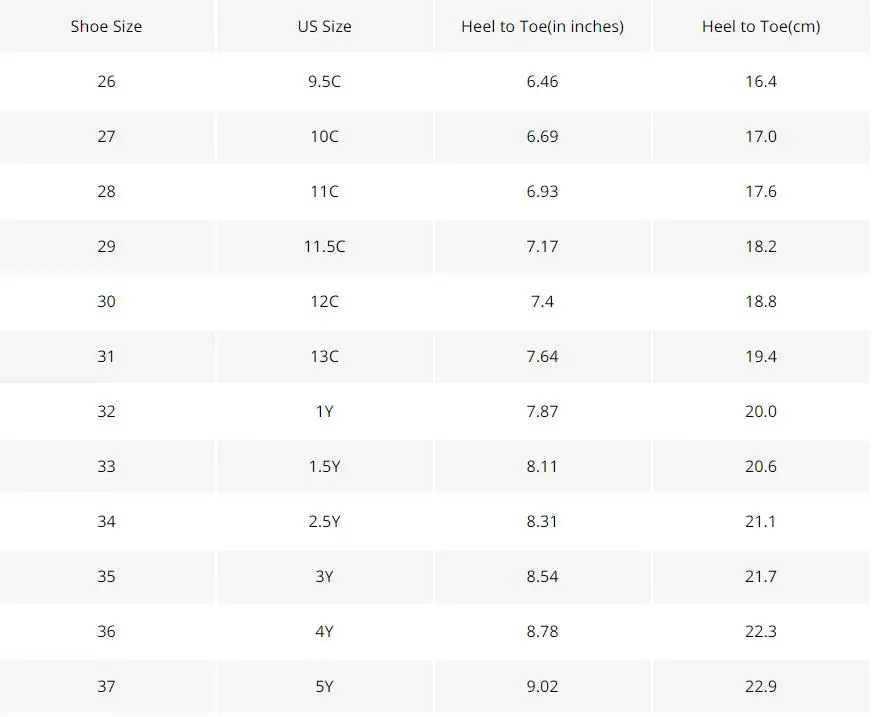The height and width of the screenshot is (717, 872).
Task: Click shoe size 30 cell
Action: [x=106, y=301]
